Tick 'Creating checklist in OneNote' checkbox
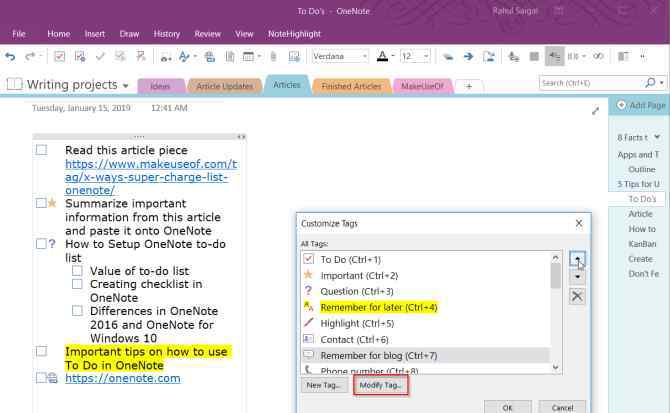This screenshot has width=670, height=413. pyautogui.click(x=77, y=284)
